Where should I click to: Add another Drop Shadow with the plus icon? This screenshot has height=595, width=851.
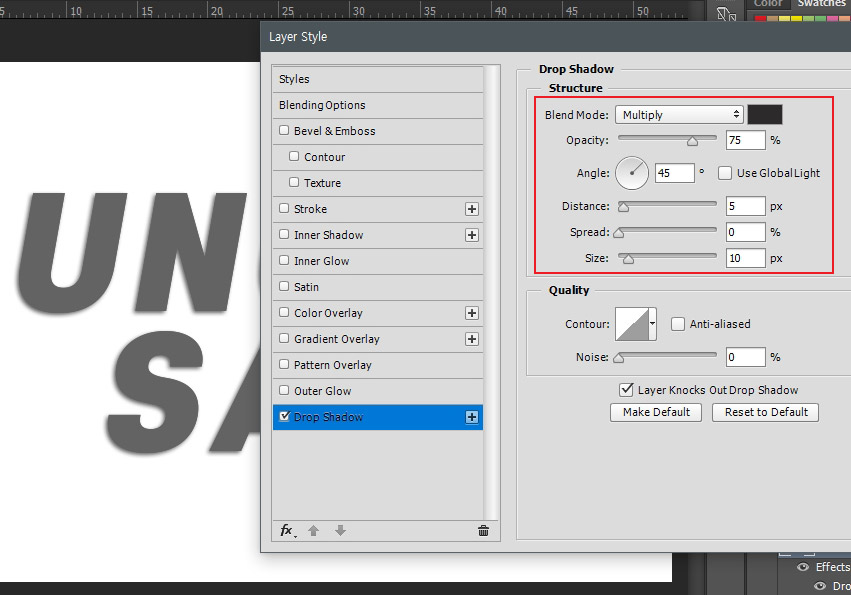472,417
